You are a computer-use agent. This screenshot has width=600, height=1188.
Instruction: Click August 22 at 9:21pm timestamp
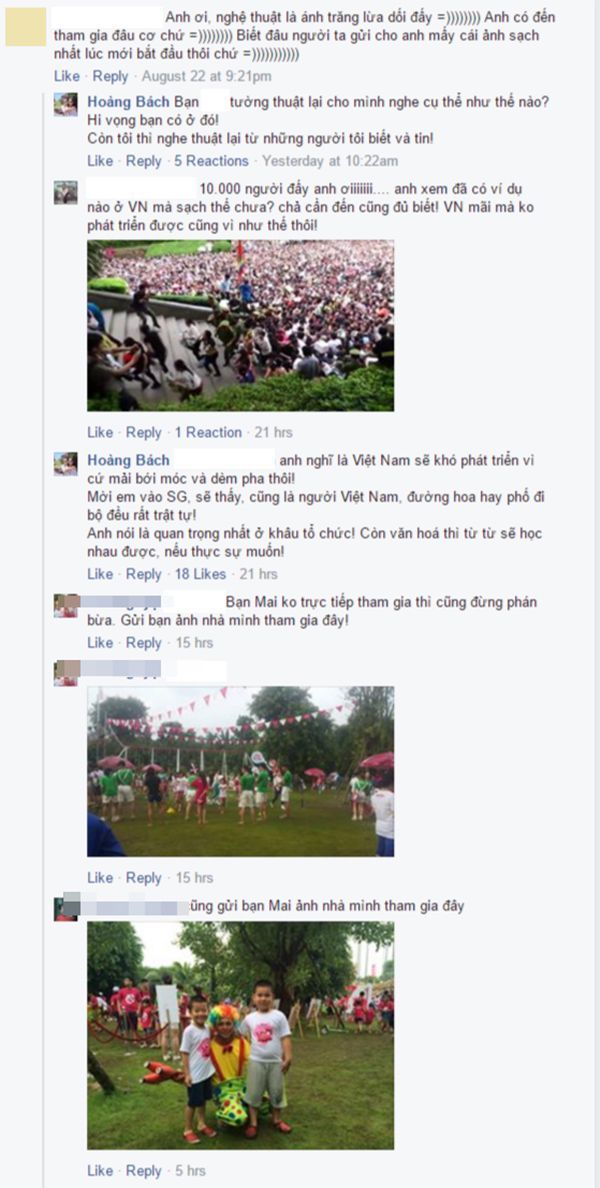point(206,77)
